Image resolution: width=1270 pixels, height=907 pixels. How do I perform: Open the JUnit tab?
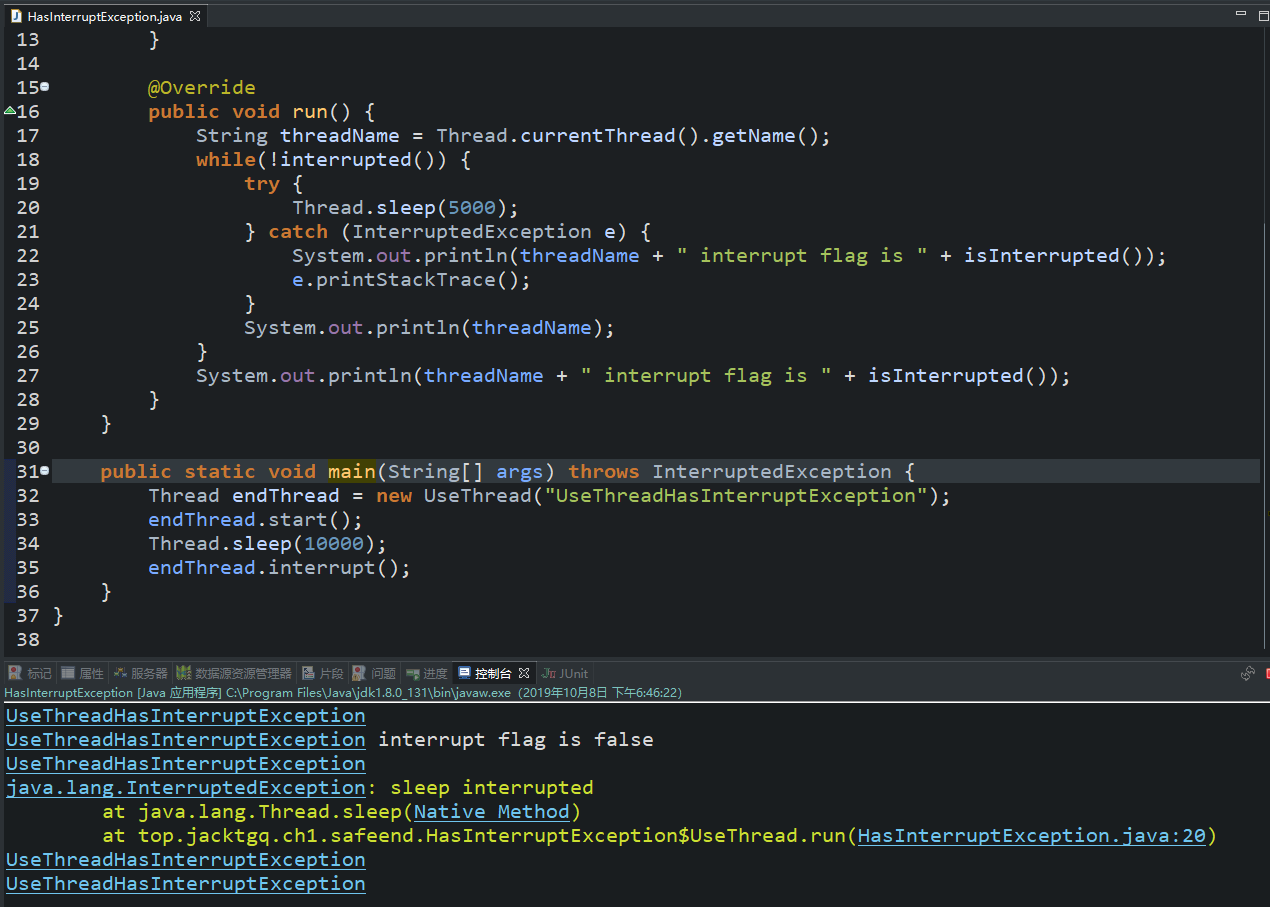(x=565, y=673)
